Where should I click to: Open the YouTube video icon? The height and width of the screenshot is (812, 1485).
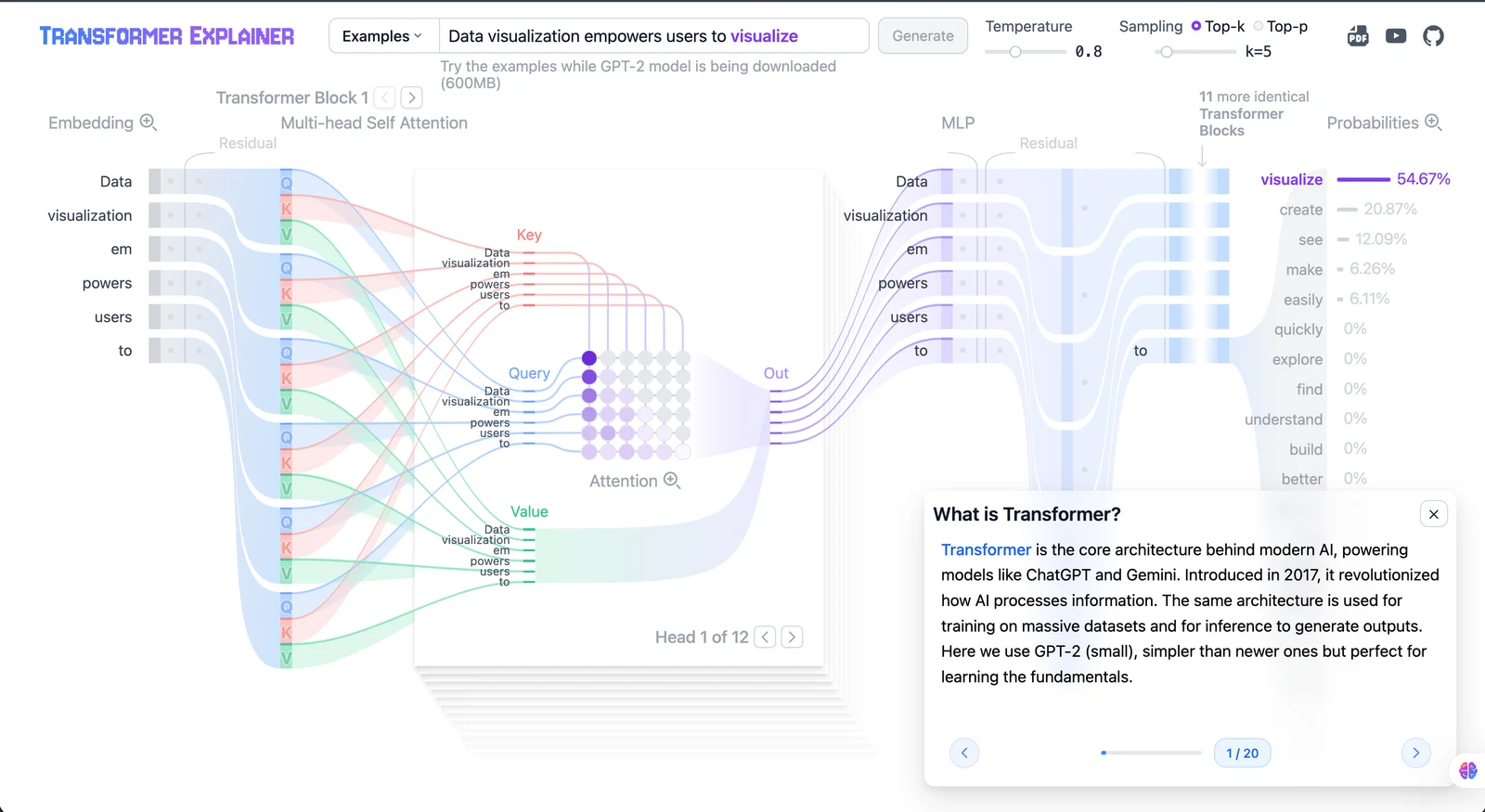1396,36
